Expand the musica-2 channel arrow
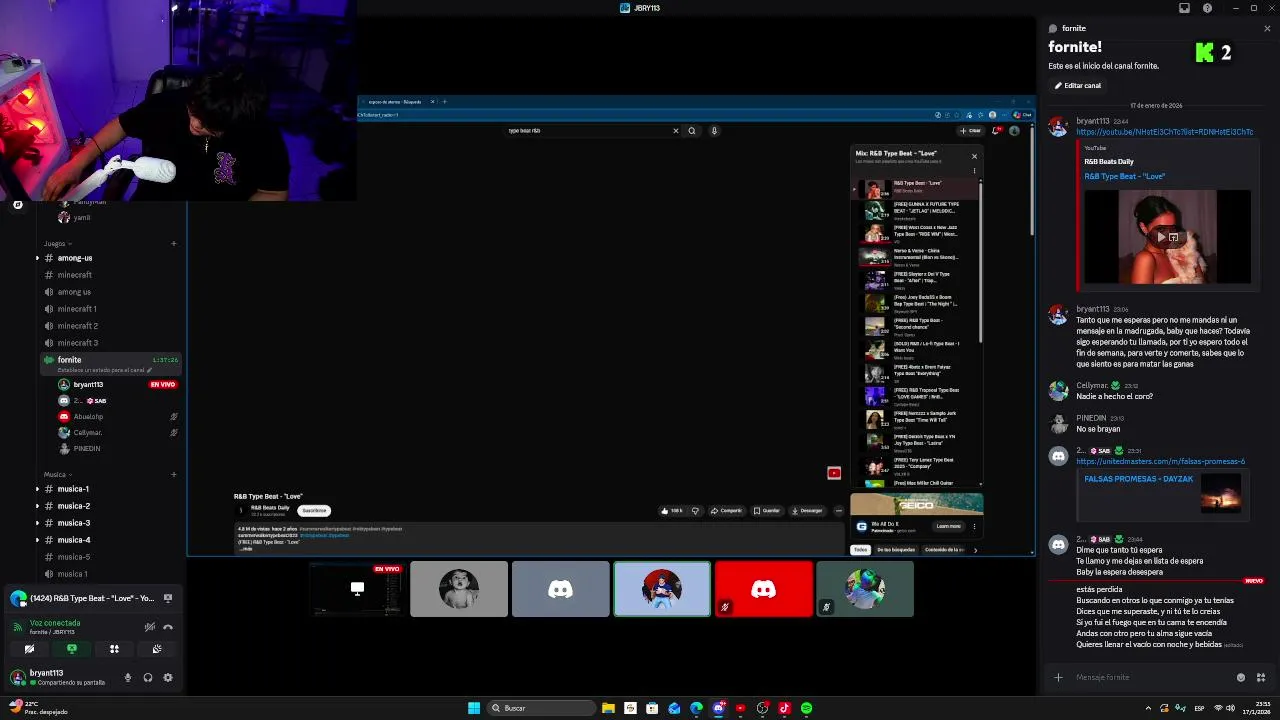The image size is (1280, 720). coord(37,506)
